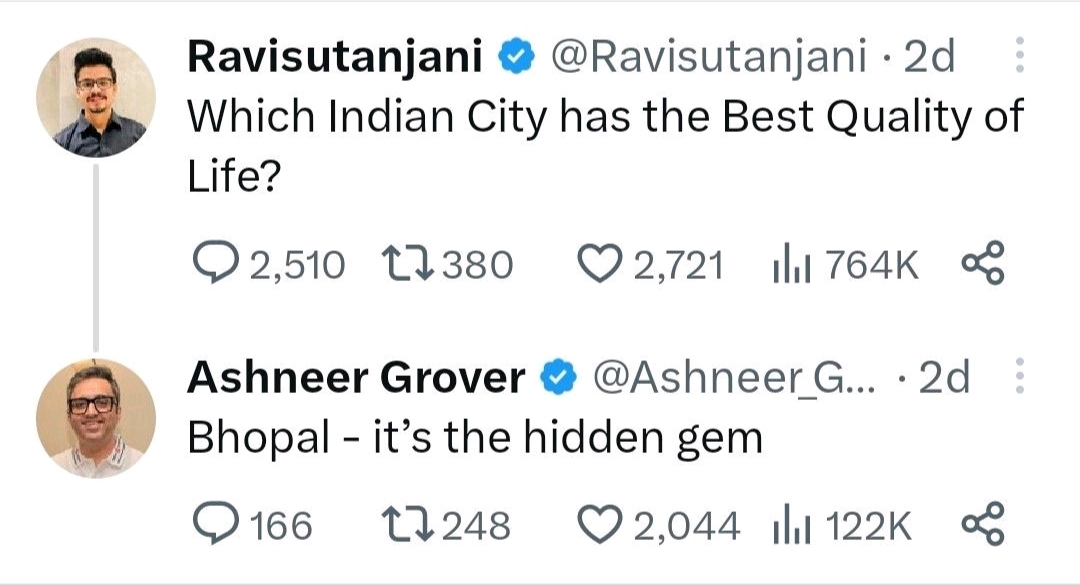This screenshot has height=585, width=1080.
Task: View analytics of Ravisutanjani's tweet
Action: click(x=789, y=265)
